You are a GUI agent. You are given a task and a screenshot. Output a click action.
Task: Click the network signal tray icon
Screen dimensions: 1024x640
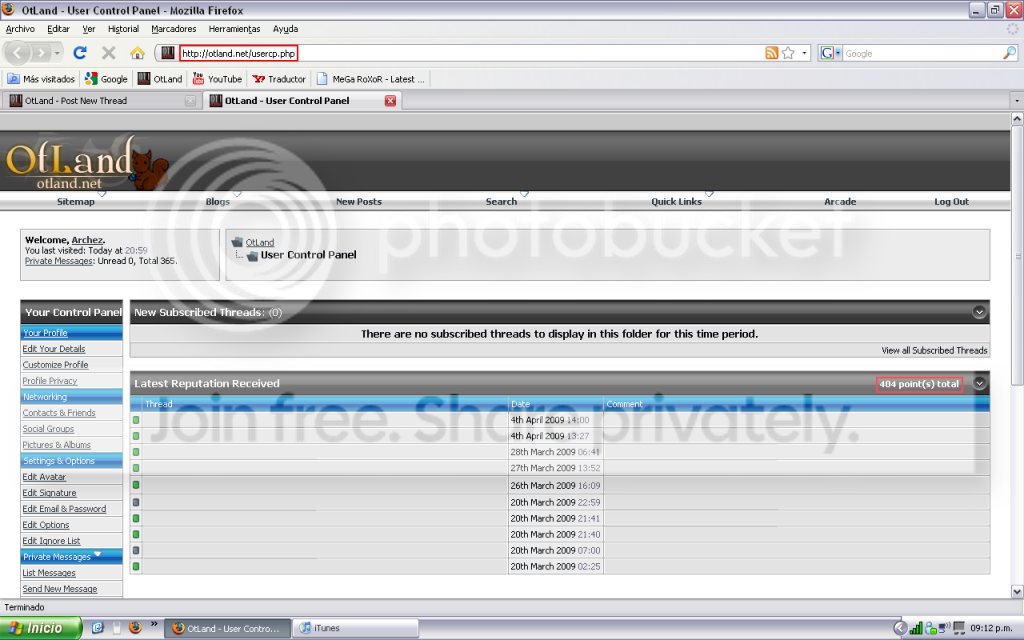pyautogui.click(x=916, y=628)
